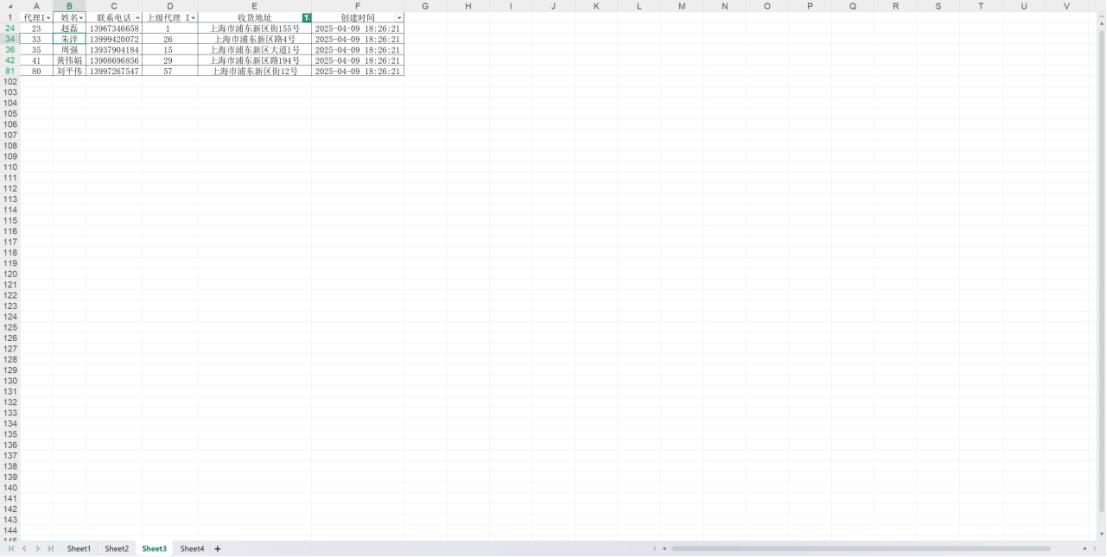Select phone cell 13999420072
The height and width of the screenshot is (557, 1107).
pyautogui.click(x=114, y=40)
